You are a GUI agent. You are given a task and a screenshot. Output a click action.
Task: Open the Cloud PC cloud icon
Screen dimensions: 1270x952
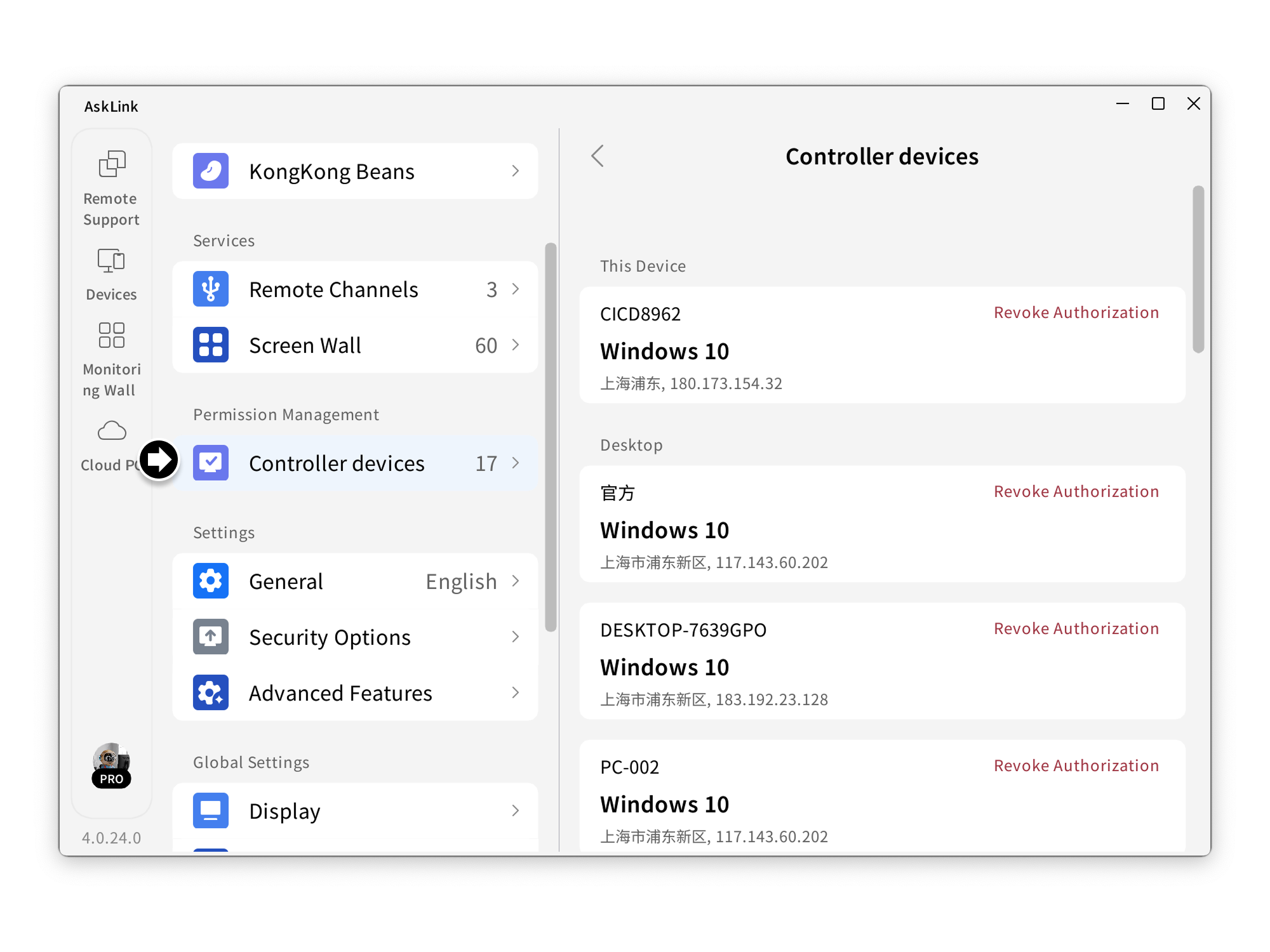pos(111,432)
